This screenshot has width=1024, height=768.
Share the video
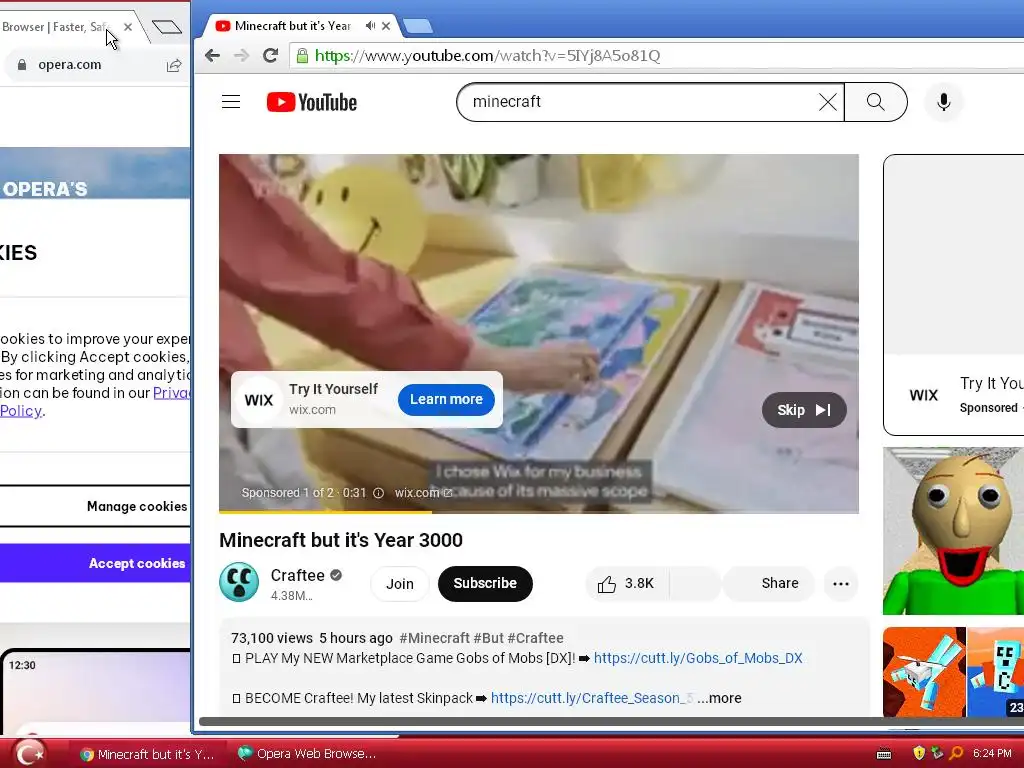pyautogui.click(x=769, y=584)
